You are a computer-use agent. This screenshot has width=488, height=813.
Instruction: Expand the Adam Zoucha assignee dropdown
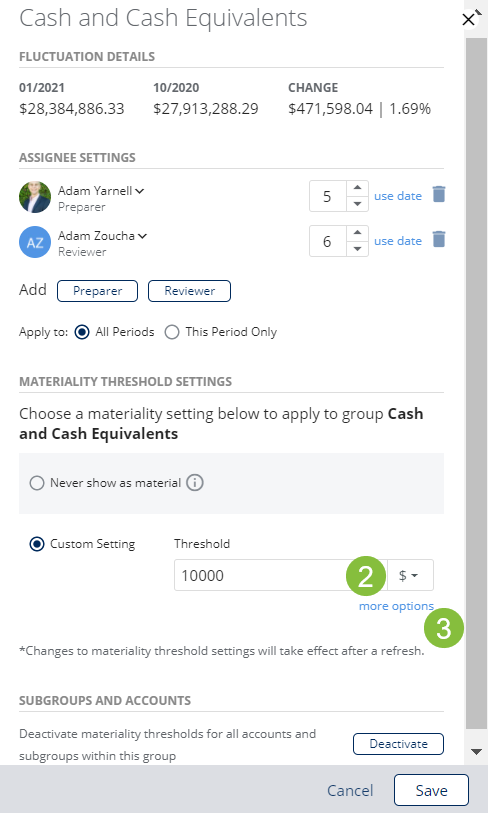pos(142,236)
